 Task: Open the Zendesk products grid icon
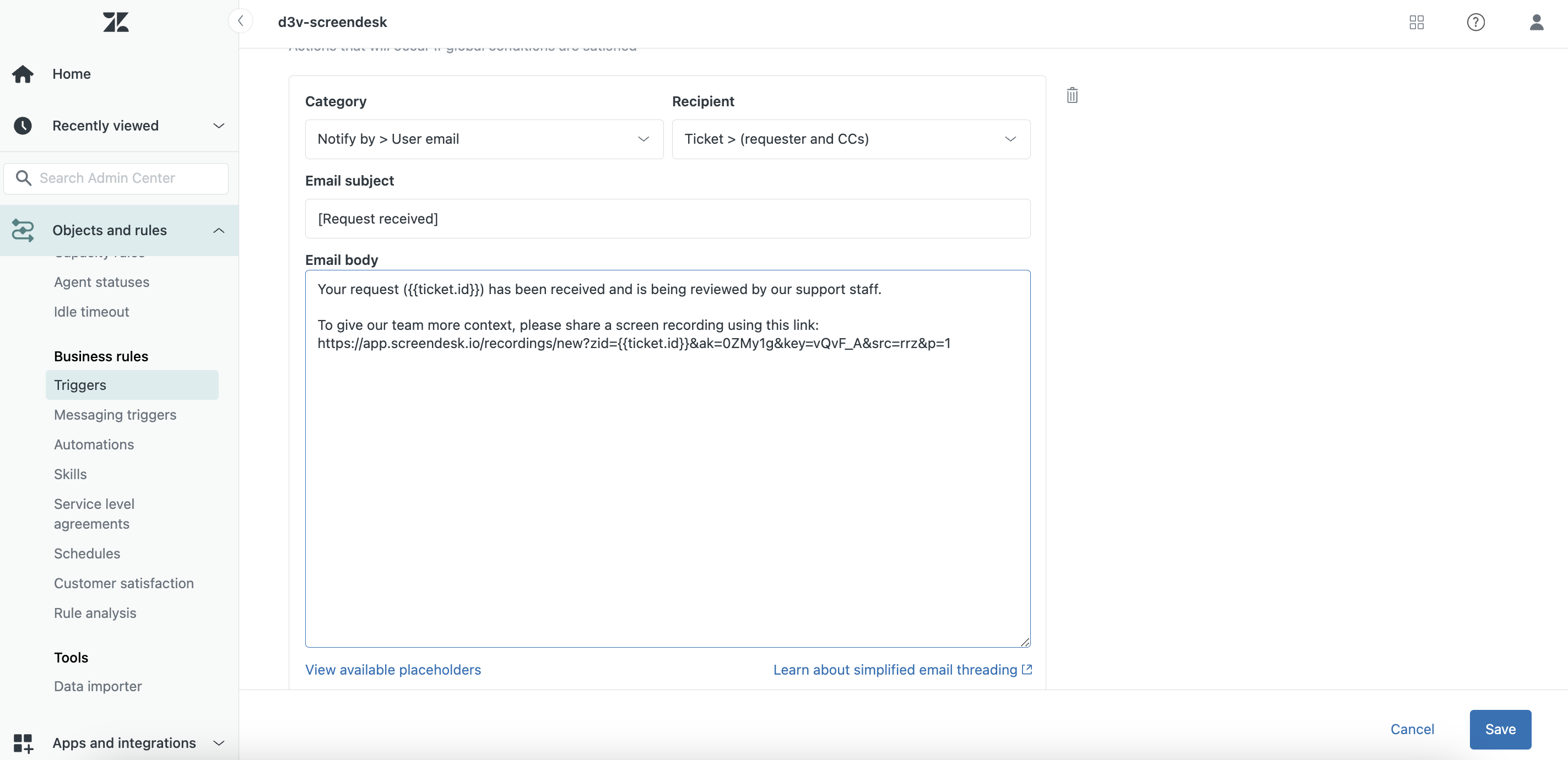1416,23
